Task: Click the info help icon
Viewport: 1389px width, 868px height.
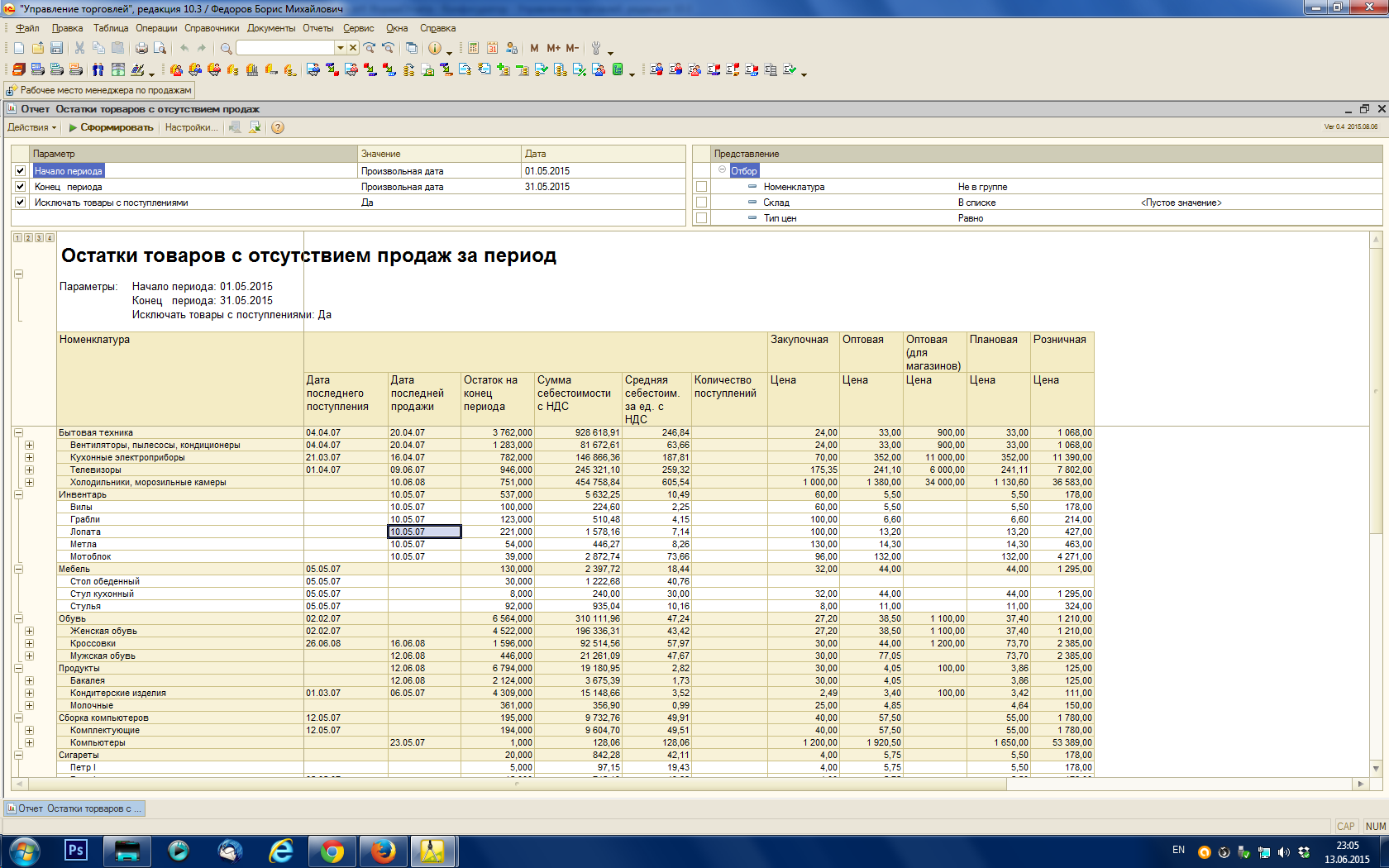Action: point(434,48)
